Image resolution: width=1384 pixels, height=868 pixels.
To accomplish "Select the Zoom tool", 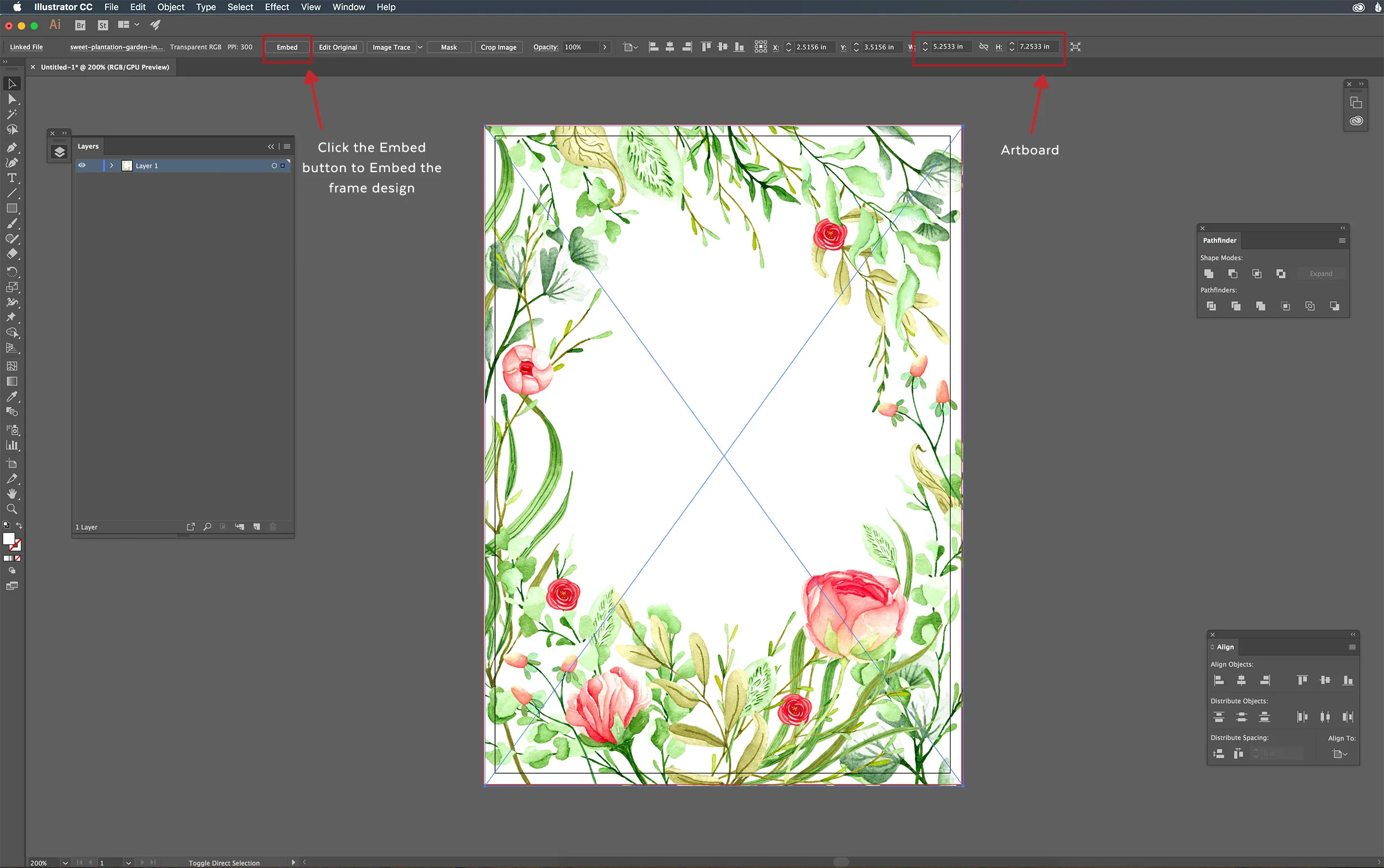I will coord(12,509).
